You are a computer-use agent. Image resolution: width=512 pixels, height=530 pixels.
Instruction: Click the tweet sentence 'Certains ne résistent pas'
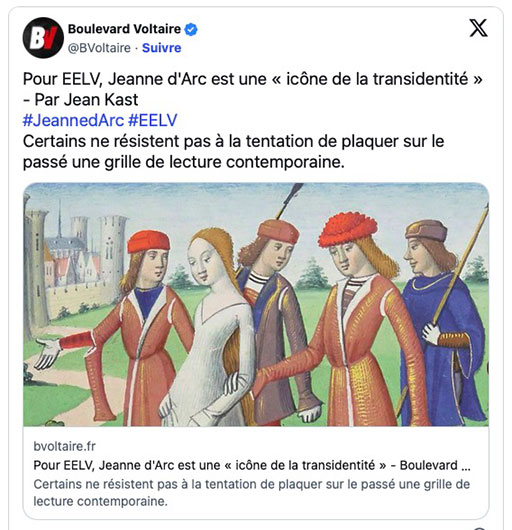[233, 141]
